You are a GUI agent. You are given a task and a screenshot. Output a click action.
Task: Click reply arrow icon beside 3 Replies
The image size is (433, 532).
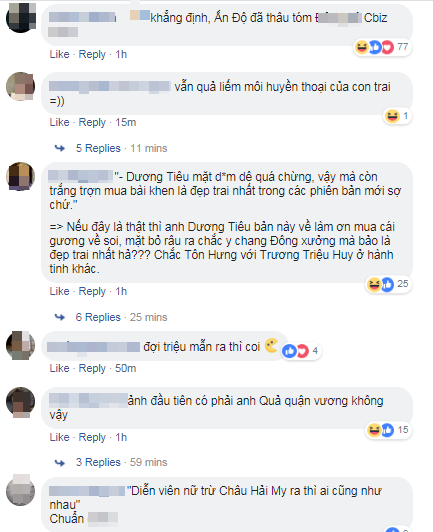click(x=60, y=462)
